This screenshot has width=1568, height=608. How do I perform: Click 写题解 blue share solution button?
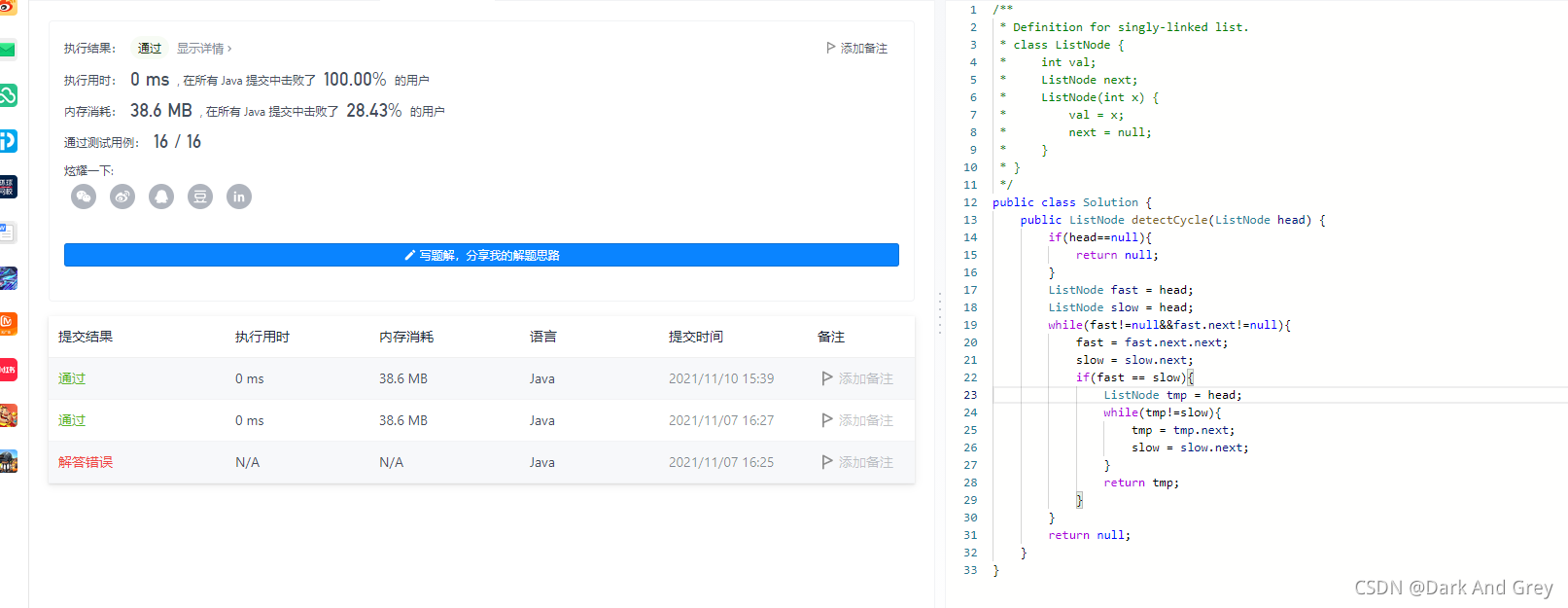(481, 255)
